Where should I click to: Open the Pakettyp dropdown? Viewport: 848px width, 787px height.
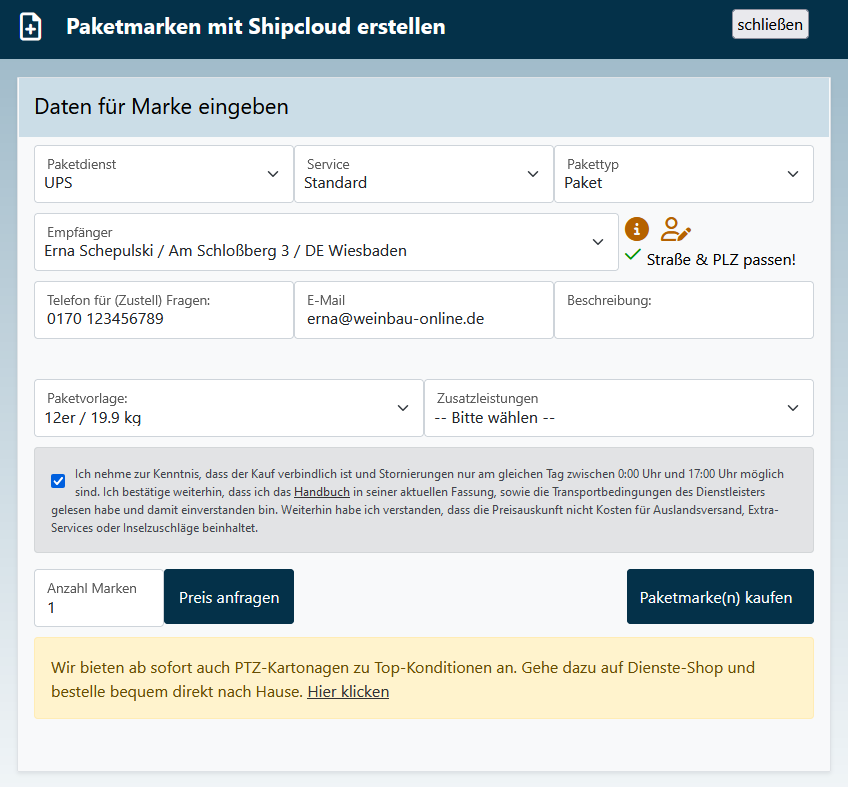(x=683, y=174)
